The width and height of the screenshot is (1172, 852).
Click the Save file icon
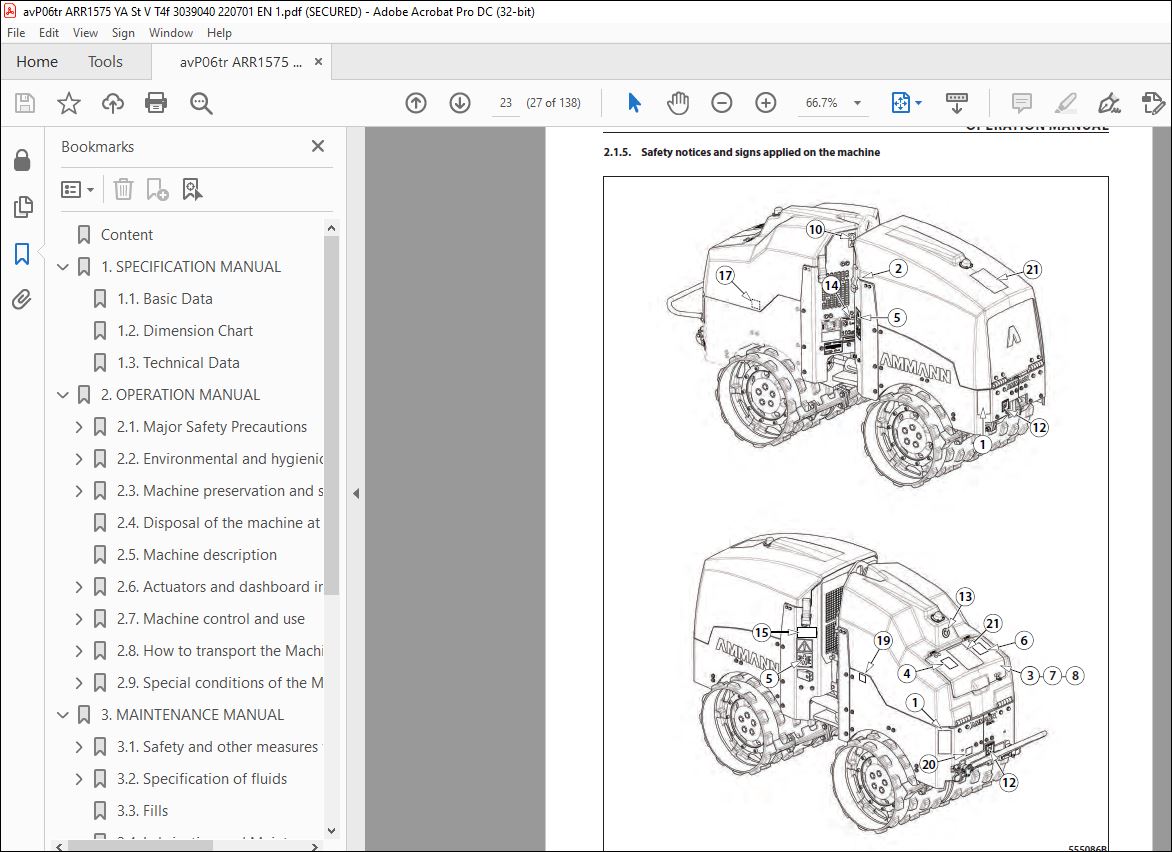pos(25,103)
